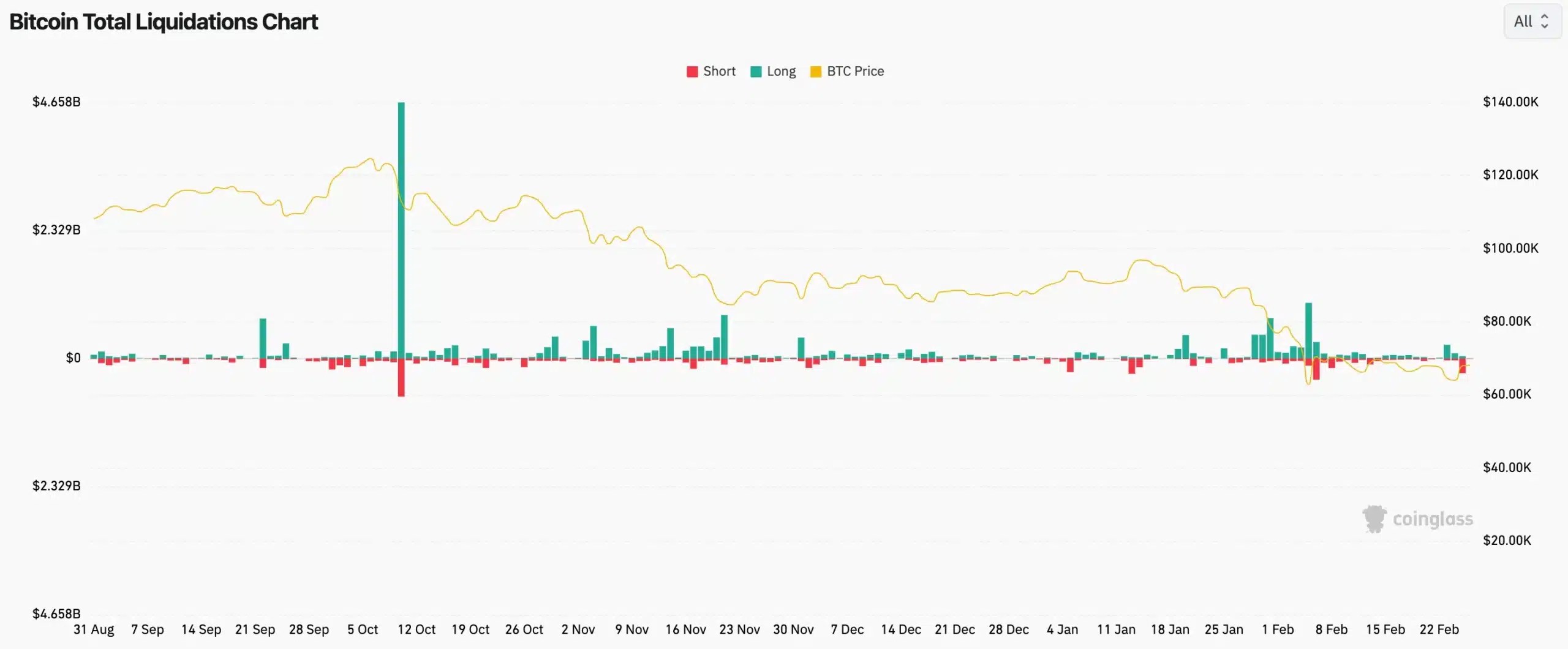Image resolution: width=1568 pixels, height=649 pixels.
Task: Click the $140.00K axis label
Action: pos(1512,102)
